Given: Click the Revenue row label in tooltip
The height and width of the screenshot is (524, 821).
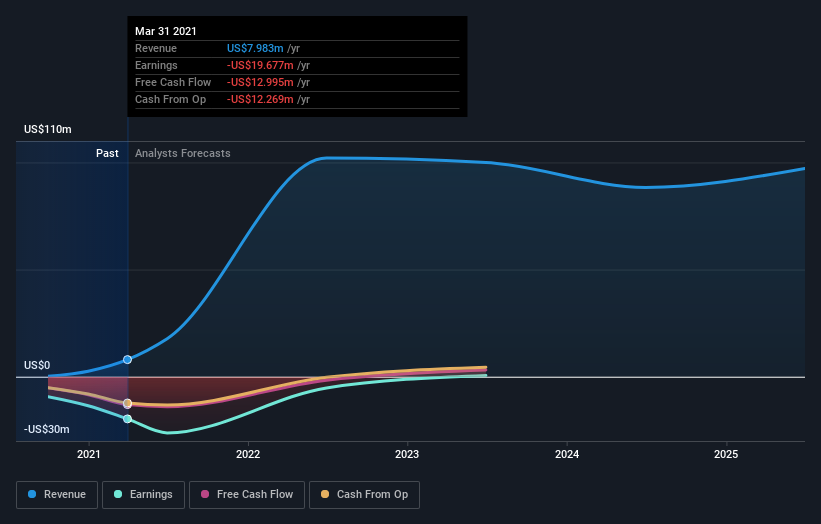Looking at the screenshot, I should [x=156, y=48].
